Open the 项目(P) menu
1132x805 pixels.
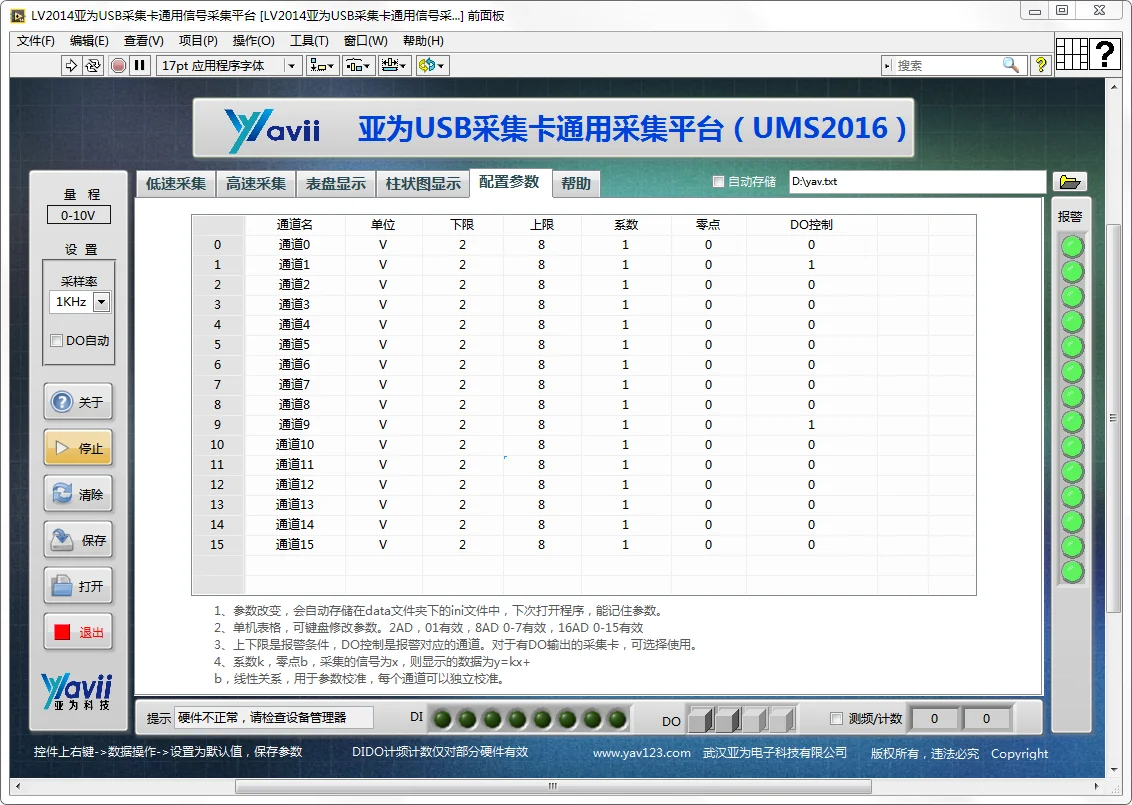pos(198,41)
